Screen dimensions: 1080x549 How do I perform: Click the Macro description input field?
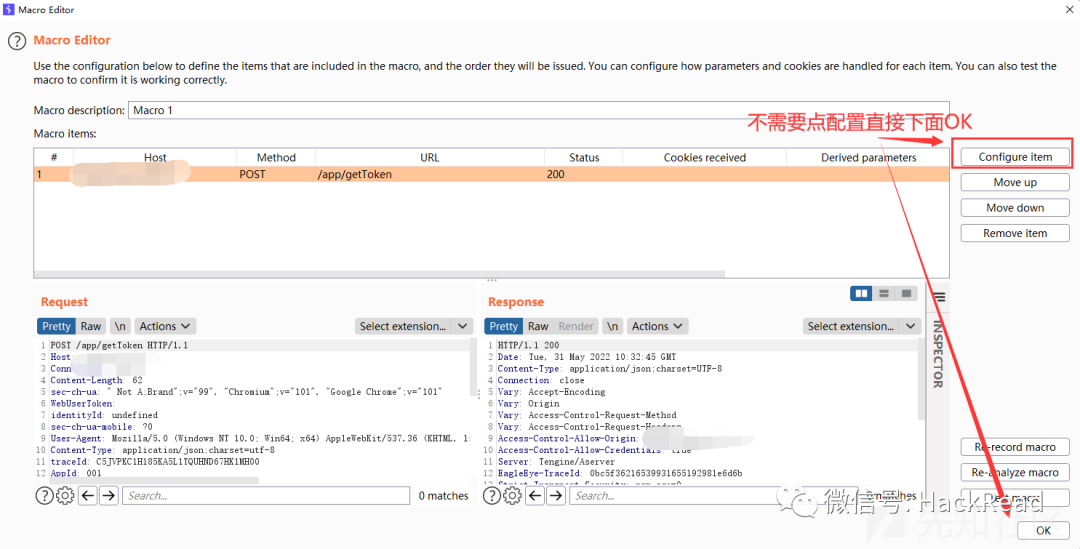click(x=538, y=110)
